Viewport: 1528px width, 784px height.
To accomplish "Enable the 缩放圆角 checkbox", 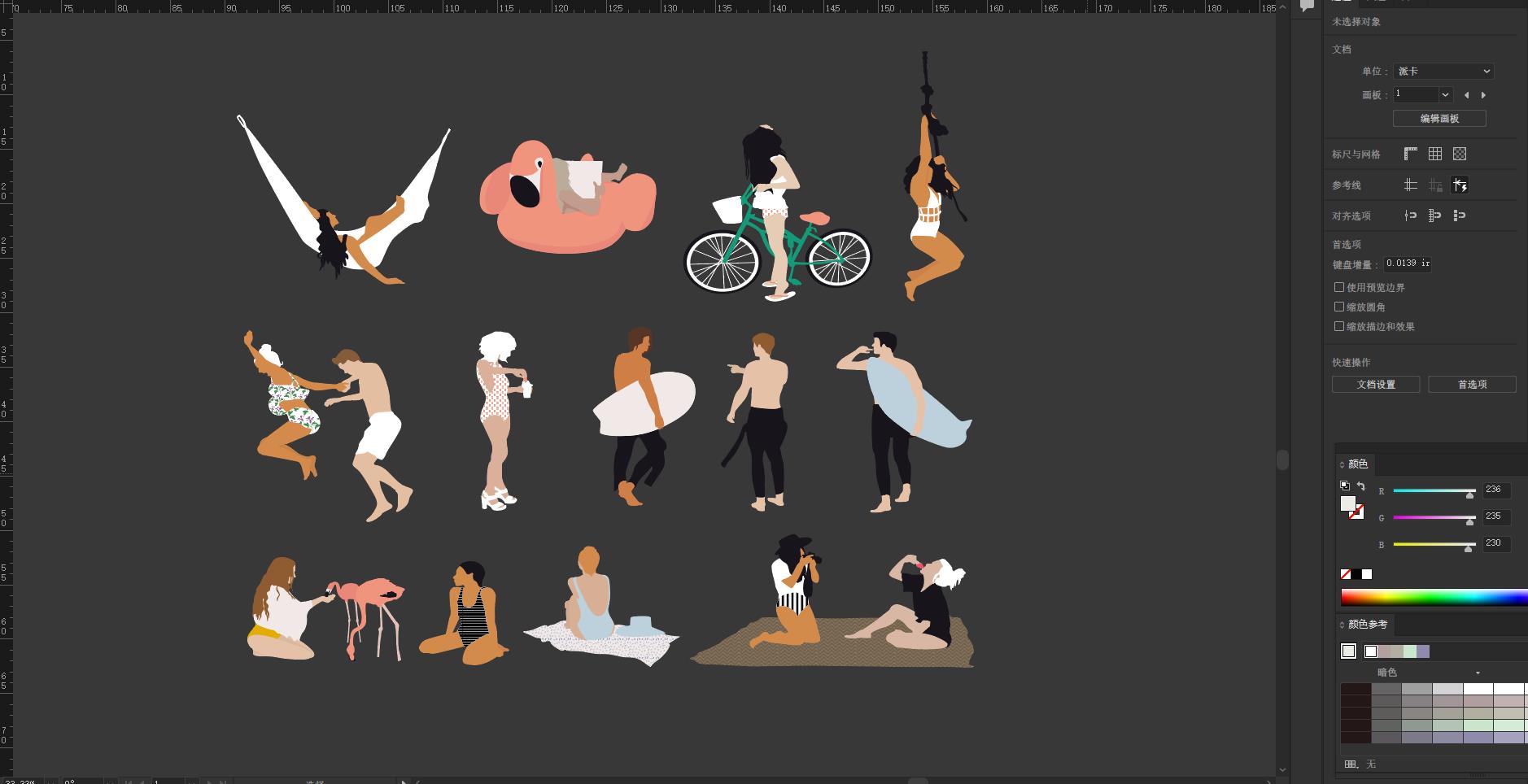I will (x=1339, y=307).
